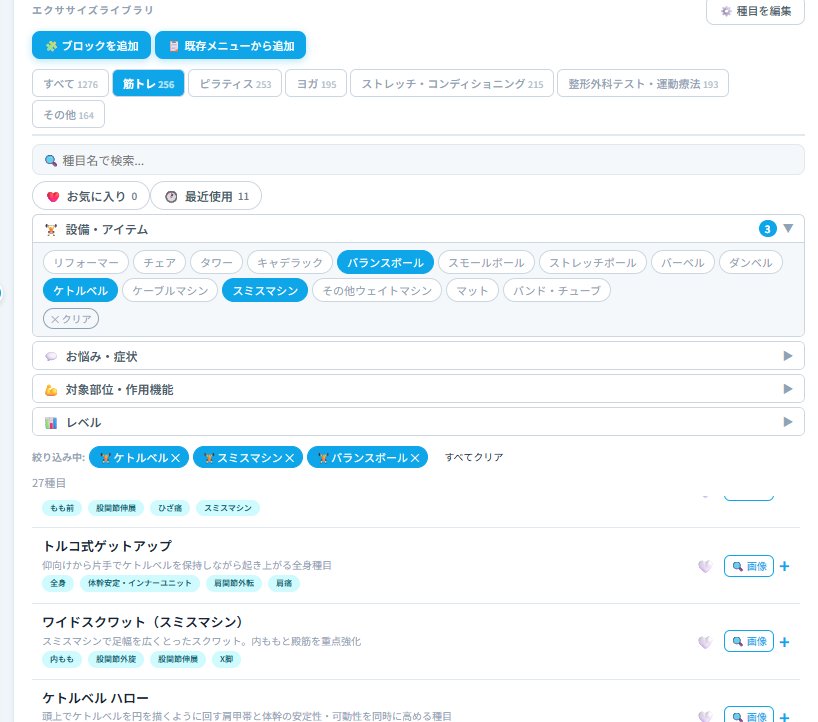818x722 pixels.
Task: Toggle マット equipment filter
Action: click(472, 291)
